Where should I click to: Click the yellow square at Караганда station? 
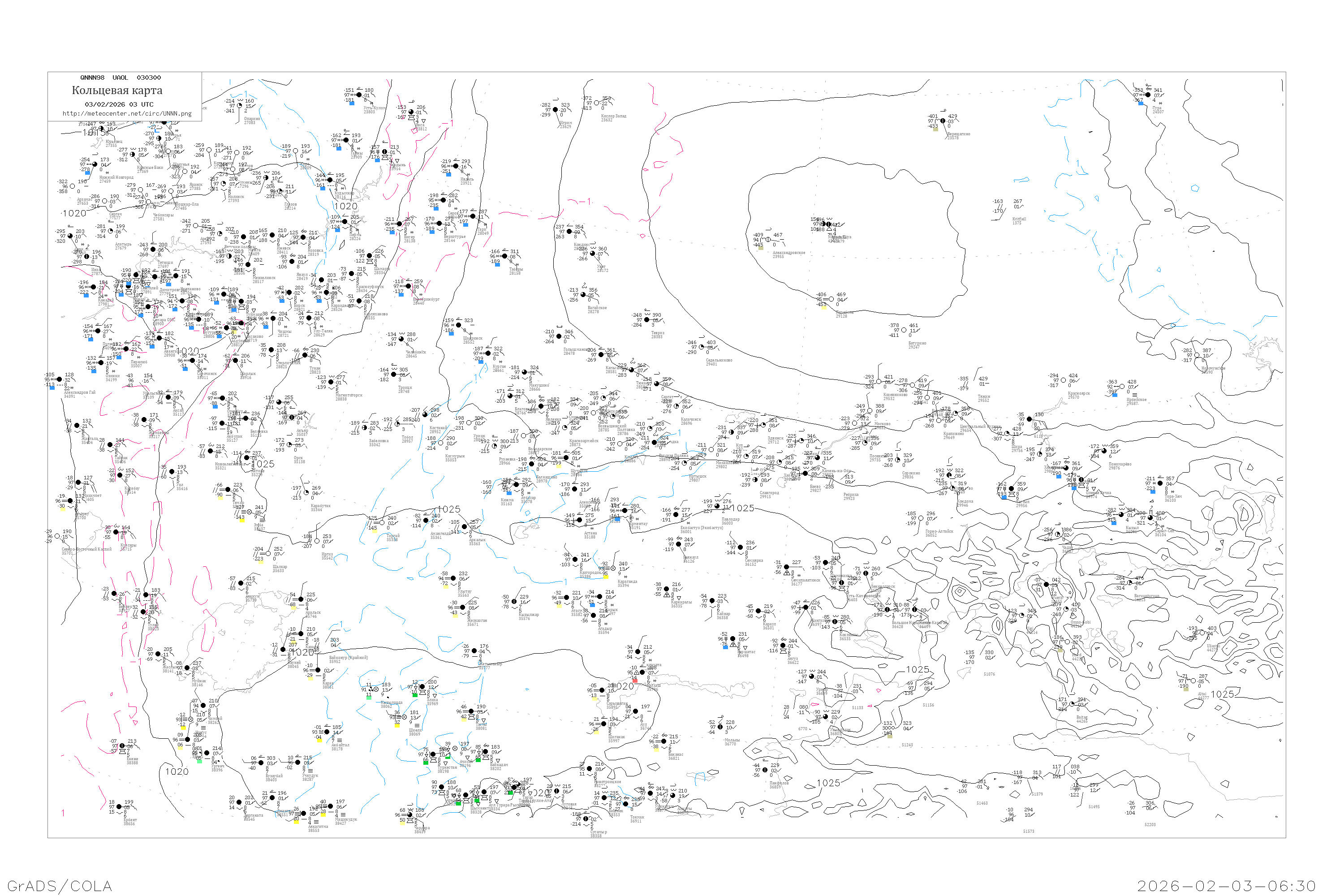pyautogui.click(x=606, y=577)
